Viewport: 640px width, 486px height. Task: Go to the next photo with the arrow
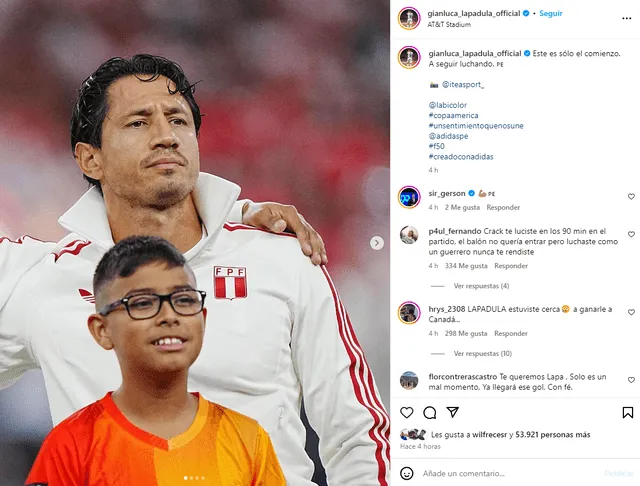pos(377,243)
